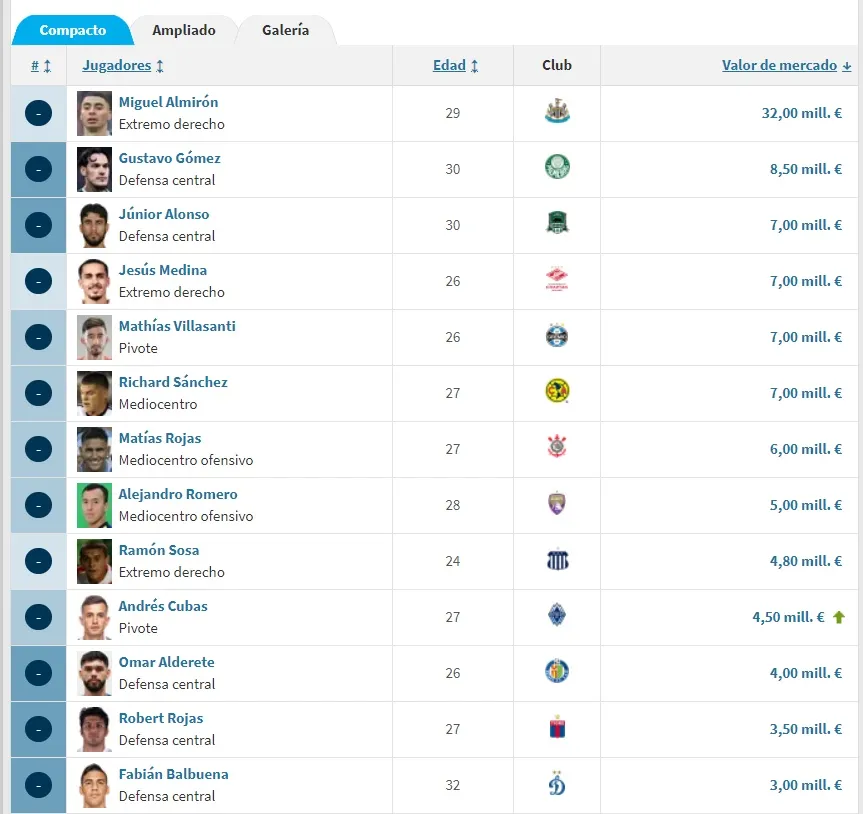
Task: Click Dynamo Moscow crest in Fabián Balbuena row
Action: pyautogui.click(x=556, y=784)
